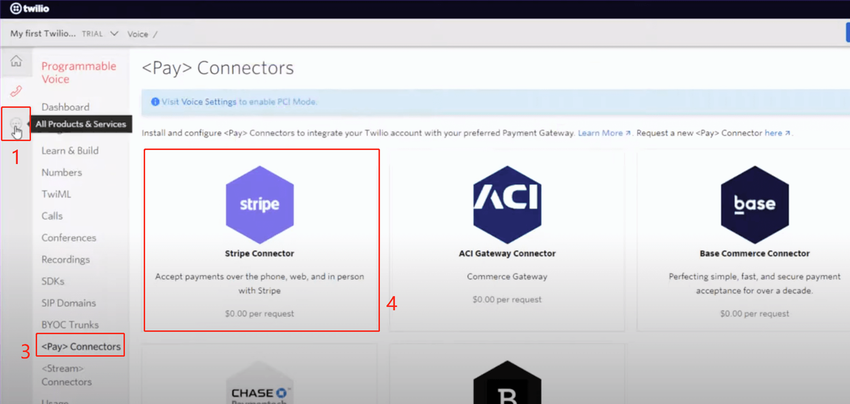Open Numbers in sidebar
This screenshot has width=850, height=404.
pos(62,172)
